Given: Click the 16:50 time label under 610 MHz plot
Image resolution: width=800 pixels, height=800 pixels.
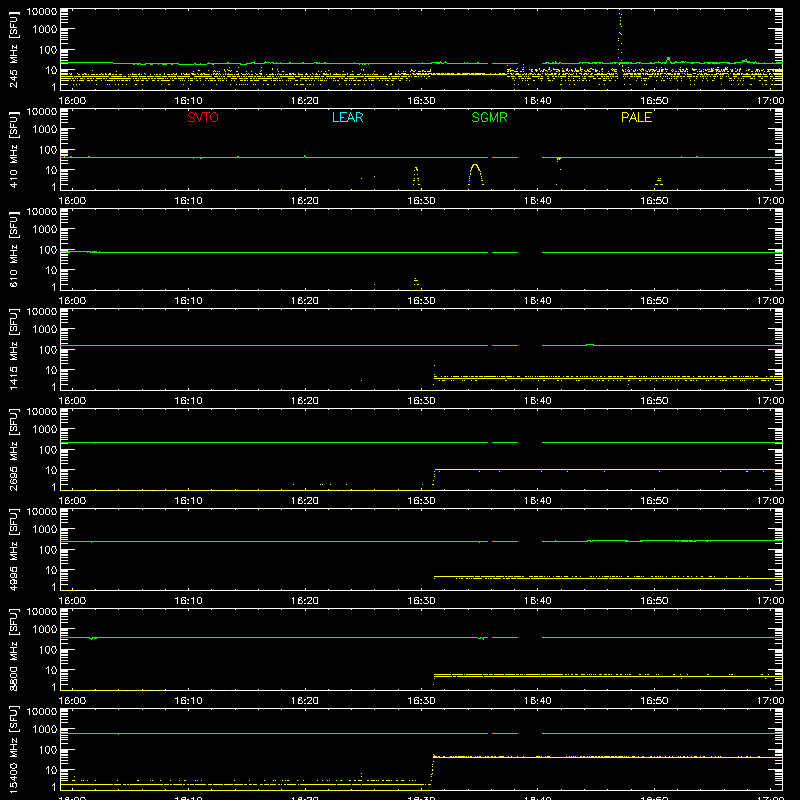Looking at the screenshot, I should click(654, 301).
